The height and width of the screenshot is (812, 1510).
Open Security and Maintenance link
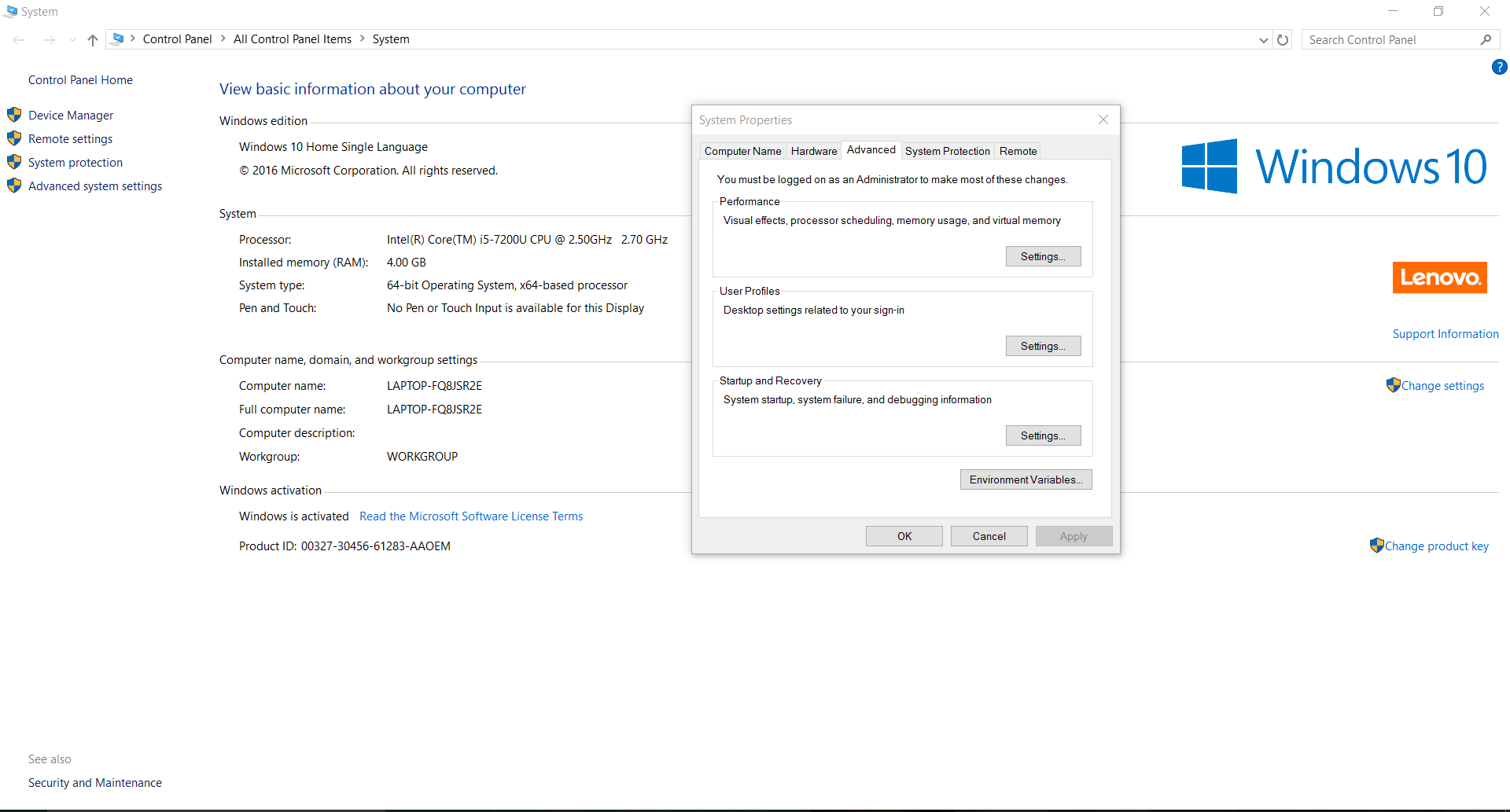[x=95, y=783]
